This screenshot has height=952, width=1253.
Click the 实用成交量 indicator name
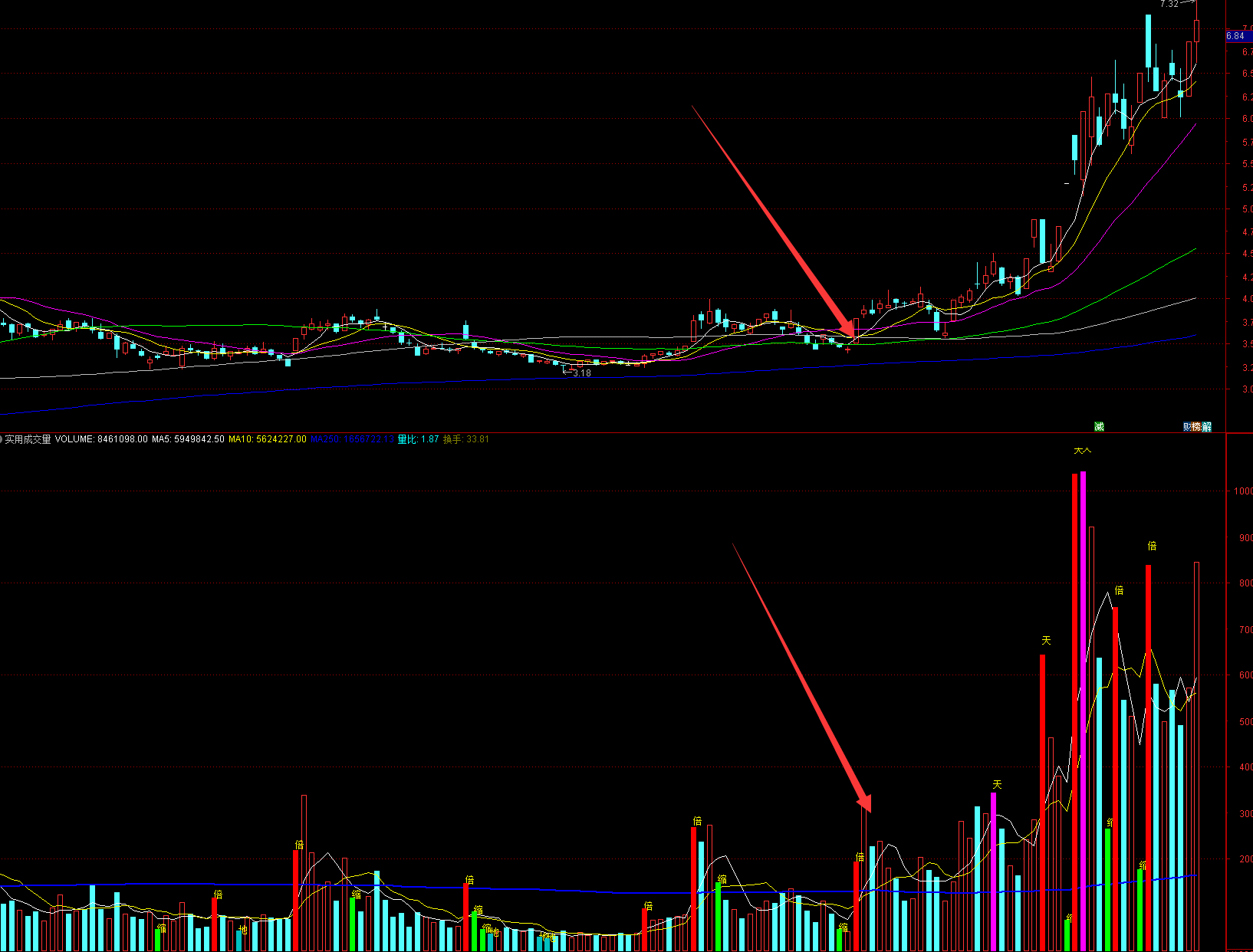coord(28,439)
